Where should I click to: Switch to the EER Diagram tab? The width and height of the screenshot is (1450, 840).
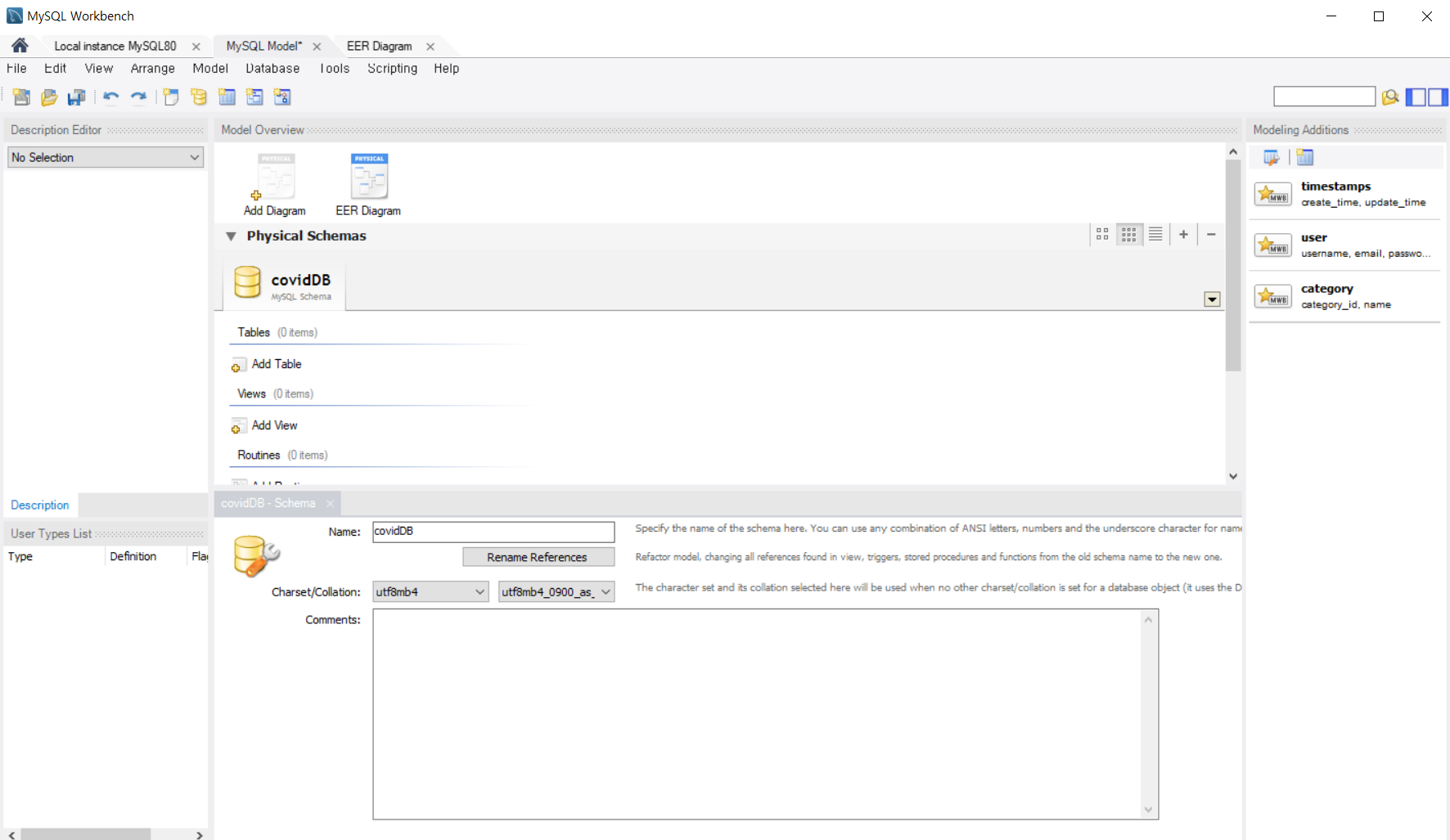pos(379,47)
